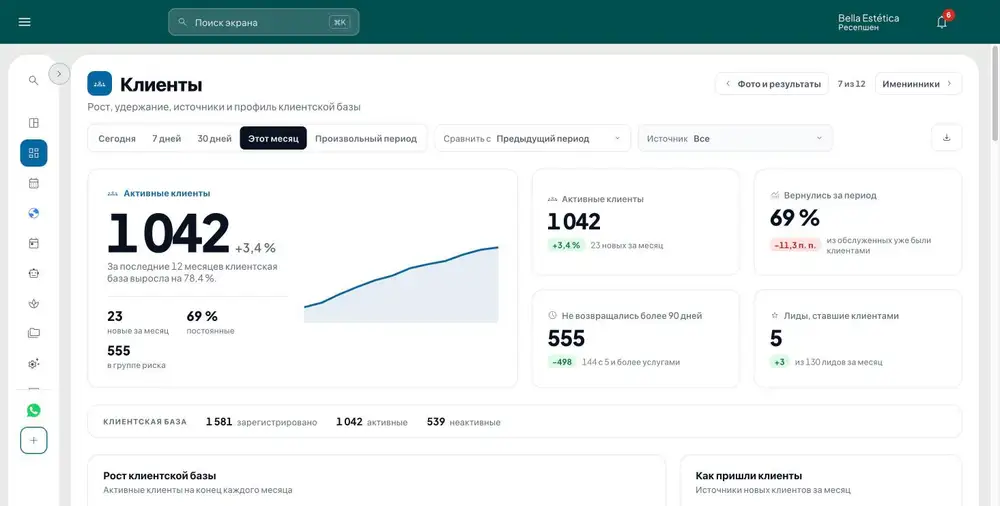This screenshot has width=1000, height=506.
Task: Click the plus add button in sidebar
Action: coord(34,440)
